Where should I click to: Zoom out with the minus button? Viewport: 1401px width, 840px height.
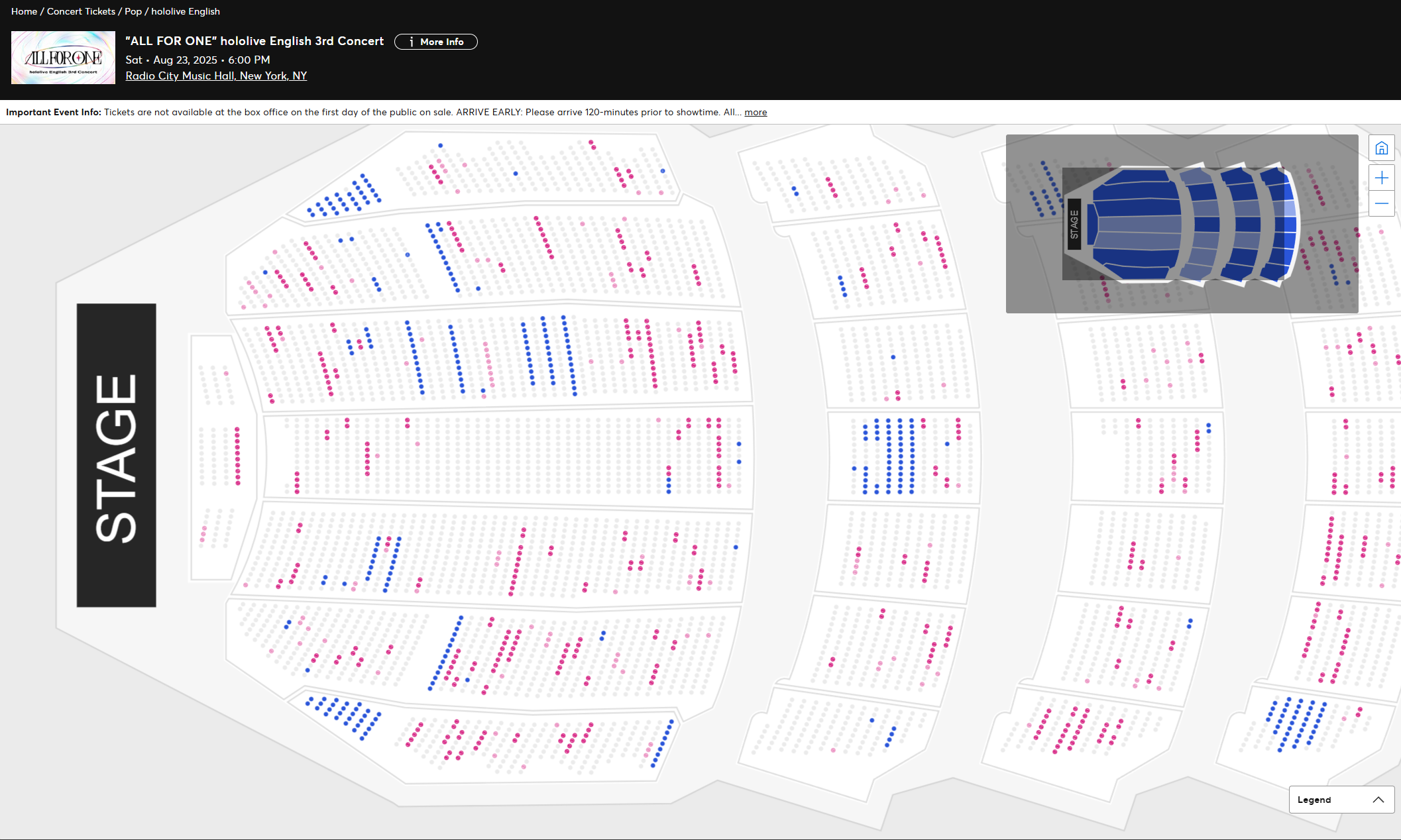1381,203
